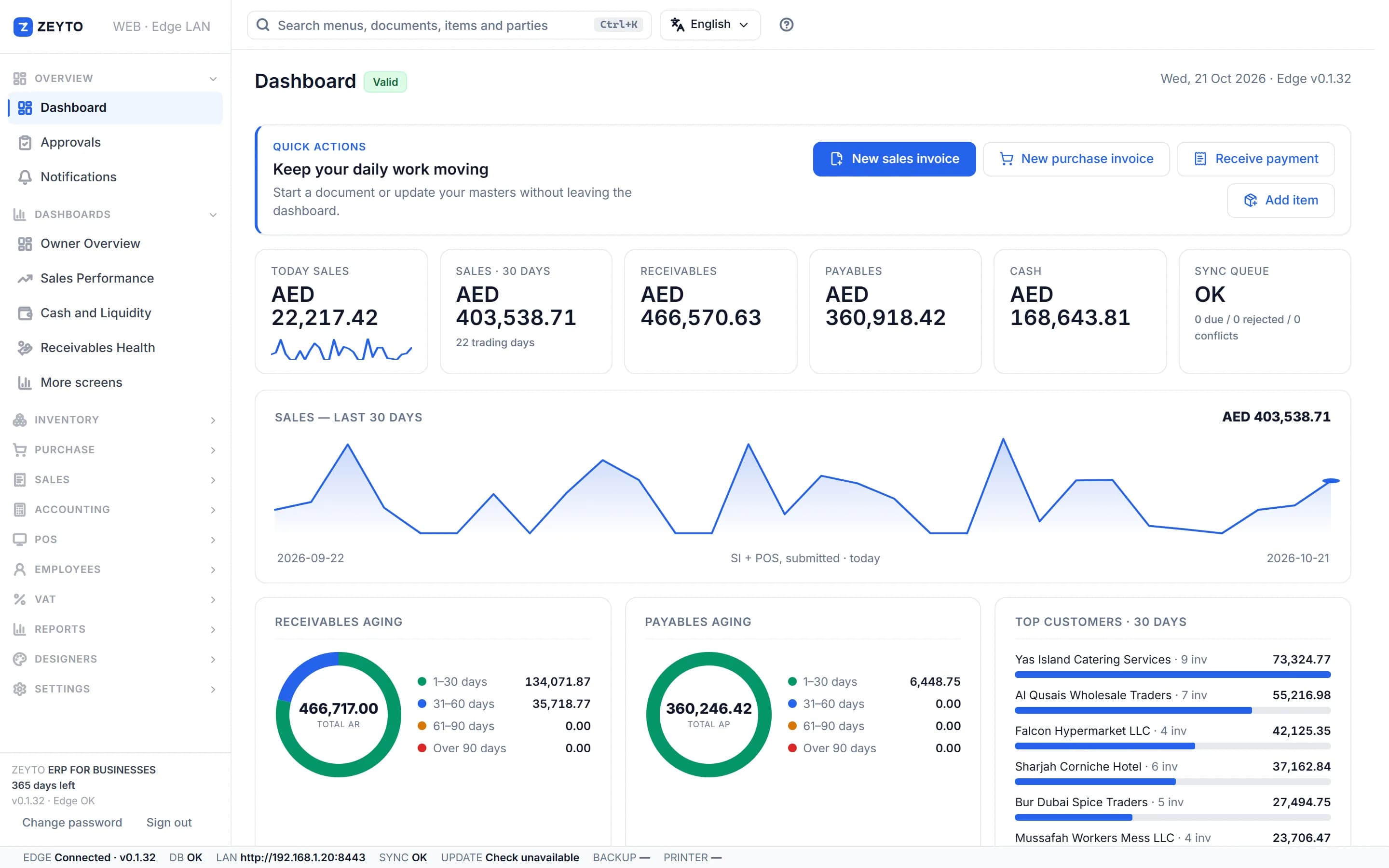Expand the Purchase section chevron
This screenshot has width=1389, height=868.
213,450
